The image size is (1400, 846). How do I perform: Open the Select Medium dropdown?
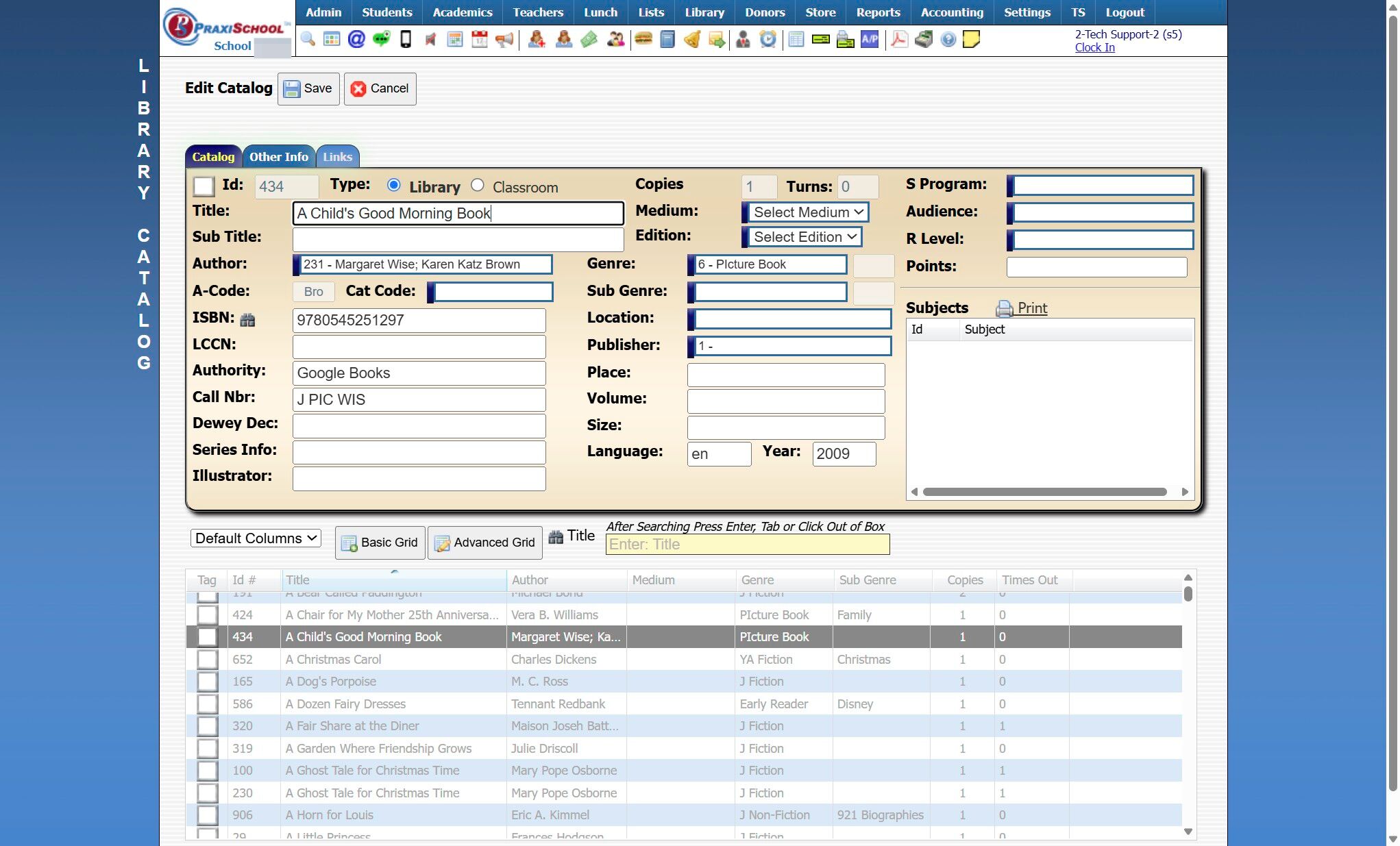click(x=807, y=212)
